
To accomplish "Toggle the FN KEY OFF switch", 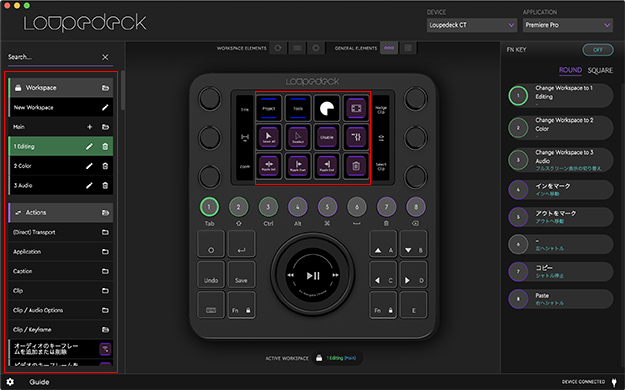I will click(598, 49).
